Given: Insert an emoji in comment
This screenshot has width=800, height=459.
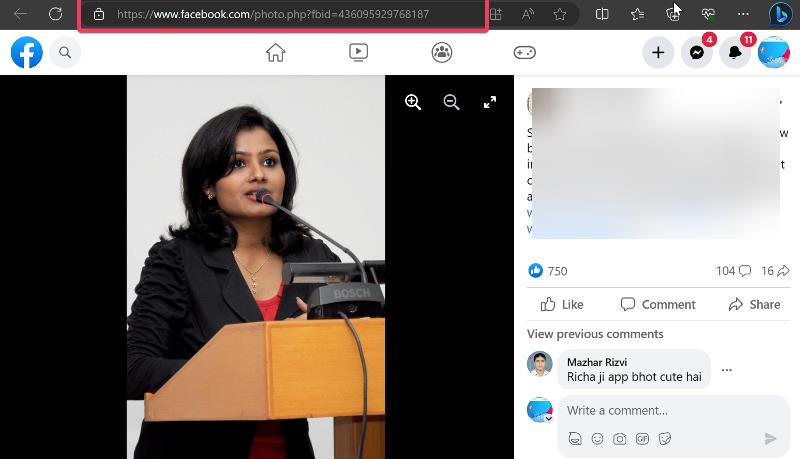Looking at the screenshot, I should pos(597,439).
